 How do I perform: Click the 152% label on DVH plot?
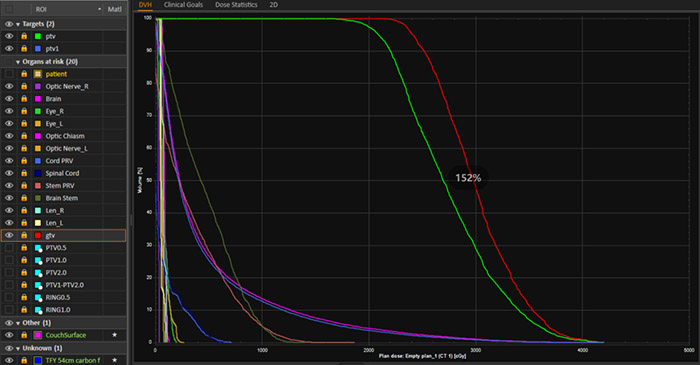coord(468,178)
